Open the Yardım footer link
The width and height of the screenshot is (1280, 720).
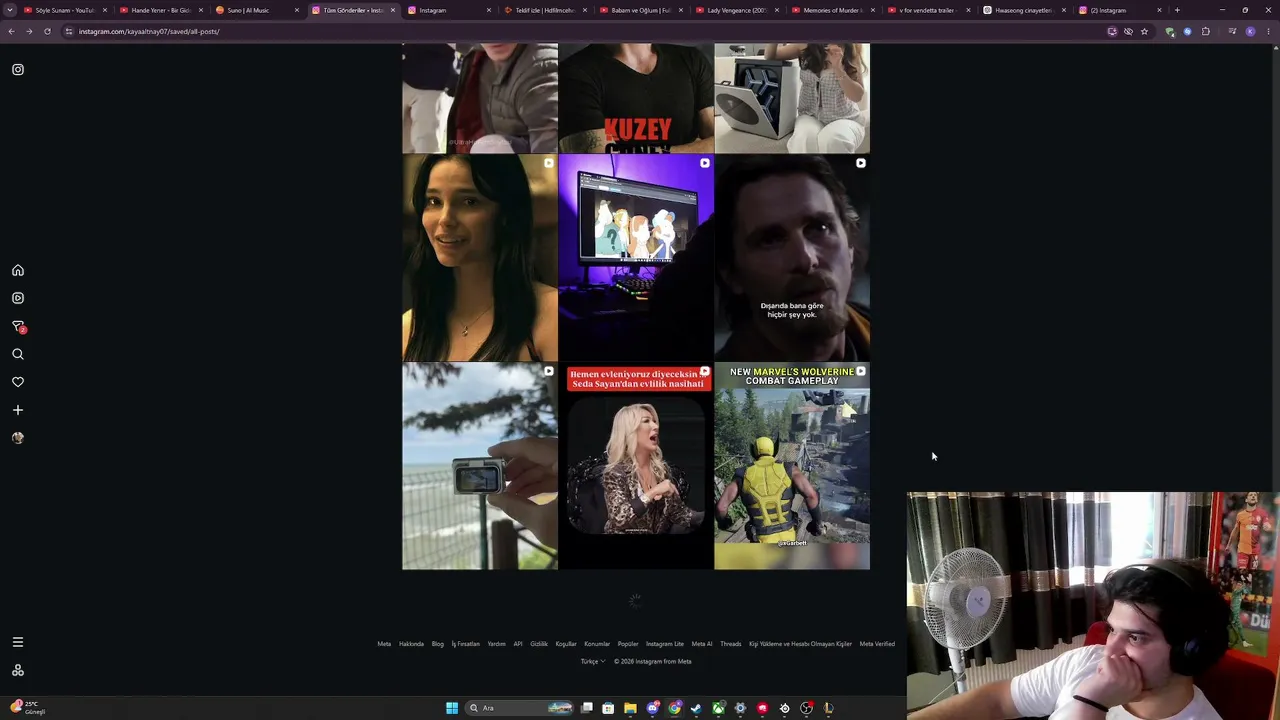[x=496, y=644]
